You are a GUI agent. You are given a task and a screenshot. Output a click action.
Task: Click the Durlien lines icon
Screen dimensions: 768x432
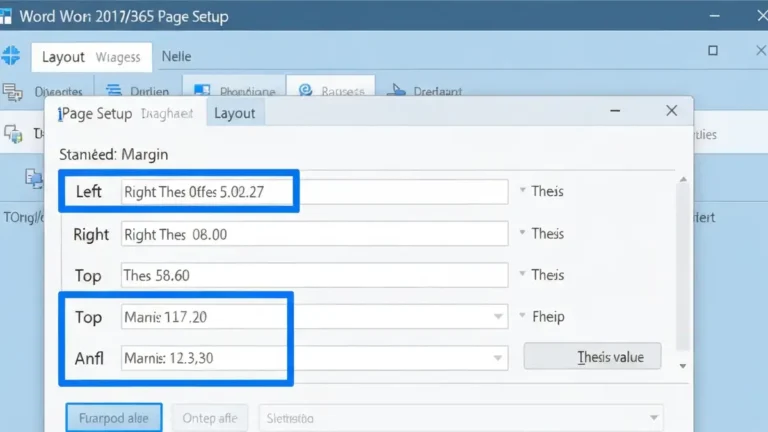tap(114, 90)
